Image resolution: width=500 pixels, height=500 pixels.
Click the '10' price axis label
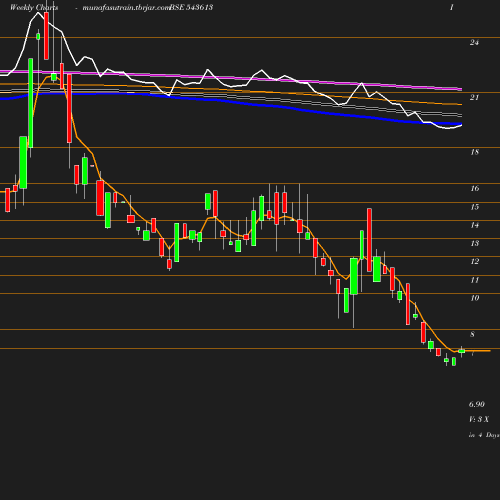[x=475, y=298]
